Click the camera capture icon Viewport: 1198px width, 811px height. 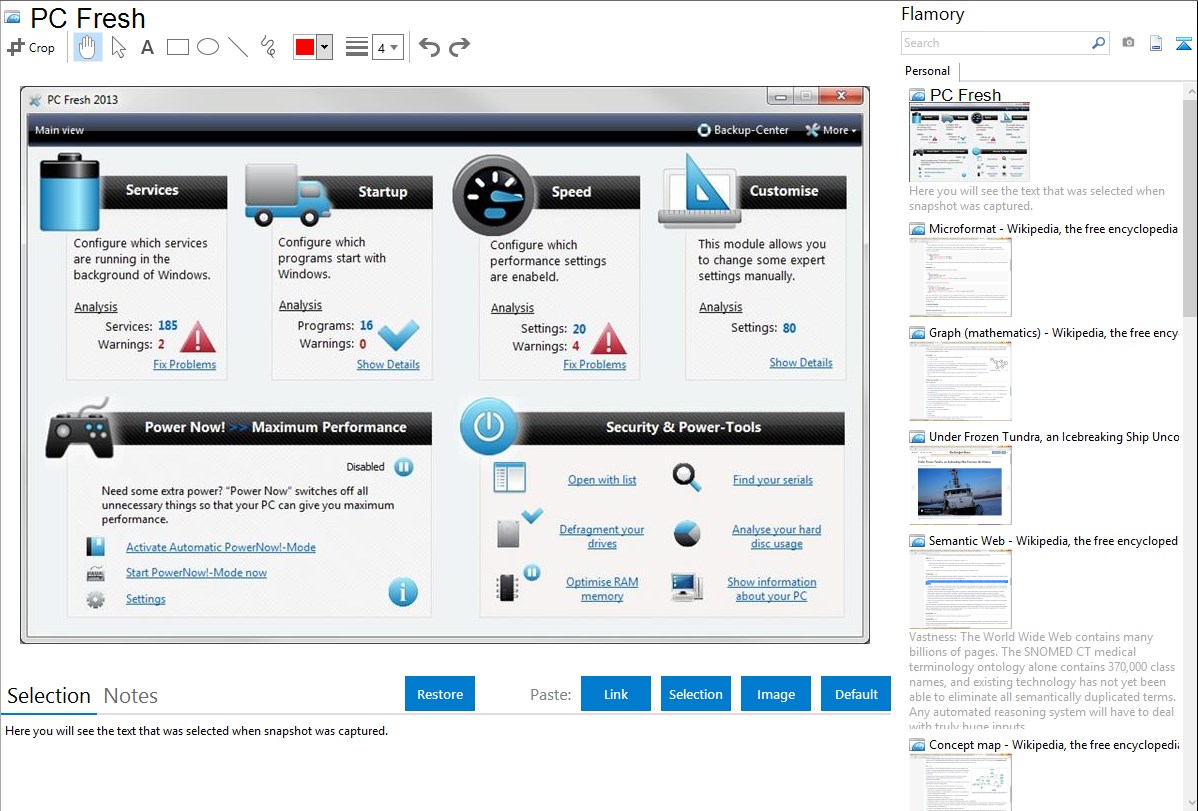tap(1128, 43)
